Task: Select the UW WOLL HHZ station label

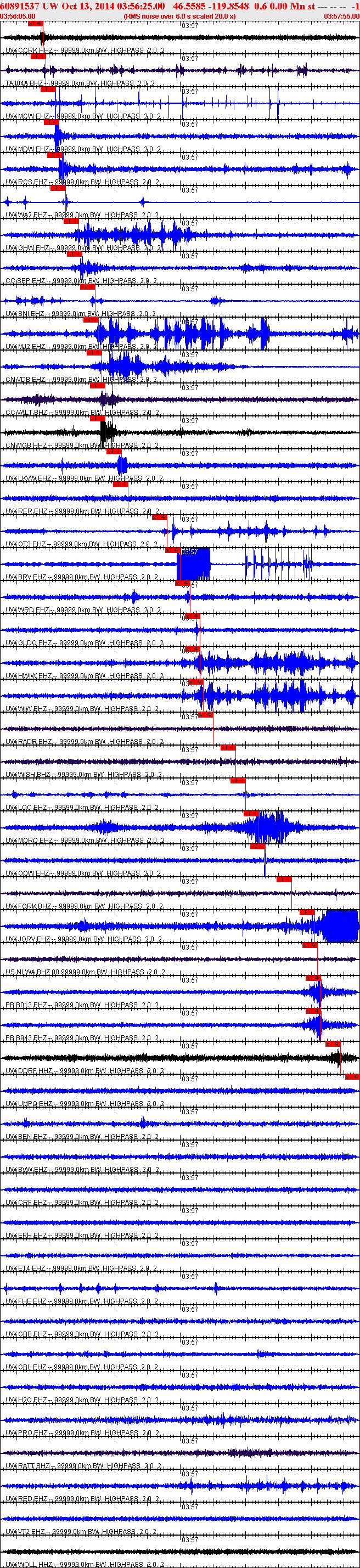Action: [85, 1564]
